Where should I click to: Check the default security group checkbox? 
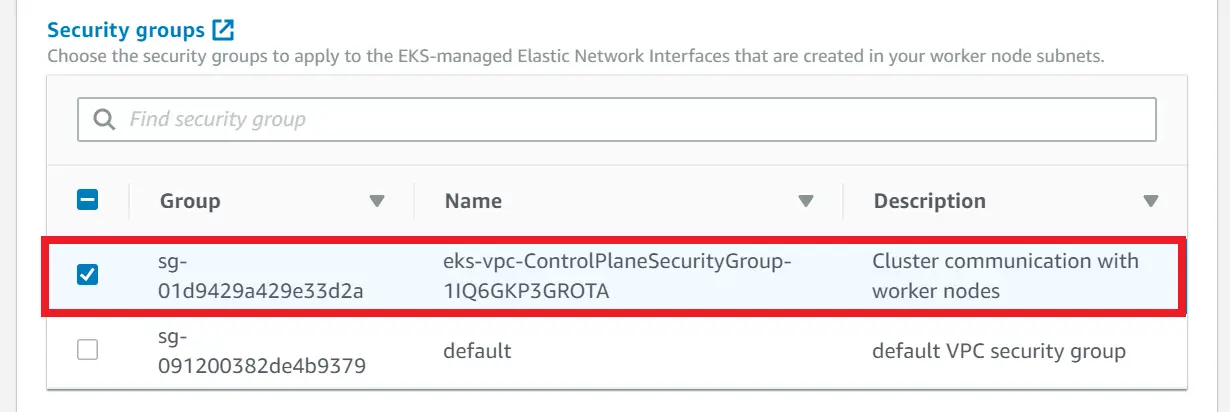[88, 351]
